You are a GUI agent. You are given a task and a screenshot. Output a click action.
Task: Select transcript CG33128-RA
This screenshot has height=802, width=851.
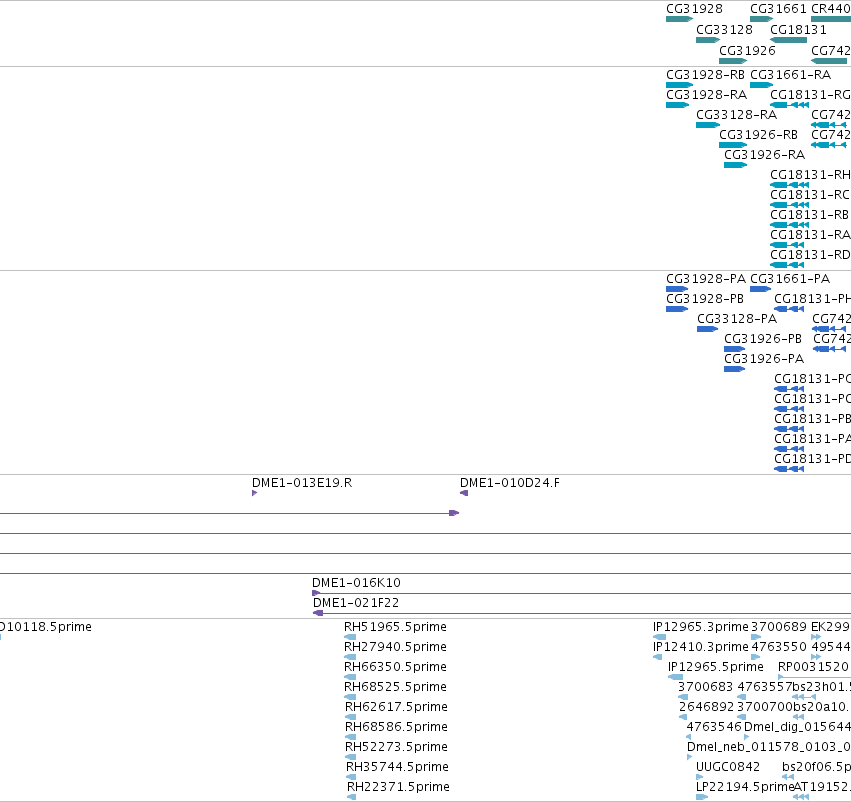tap(708, 125)
